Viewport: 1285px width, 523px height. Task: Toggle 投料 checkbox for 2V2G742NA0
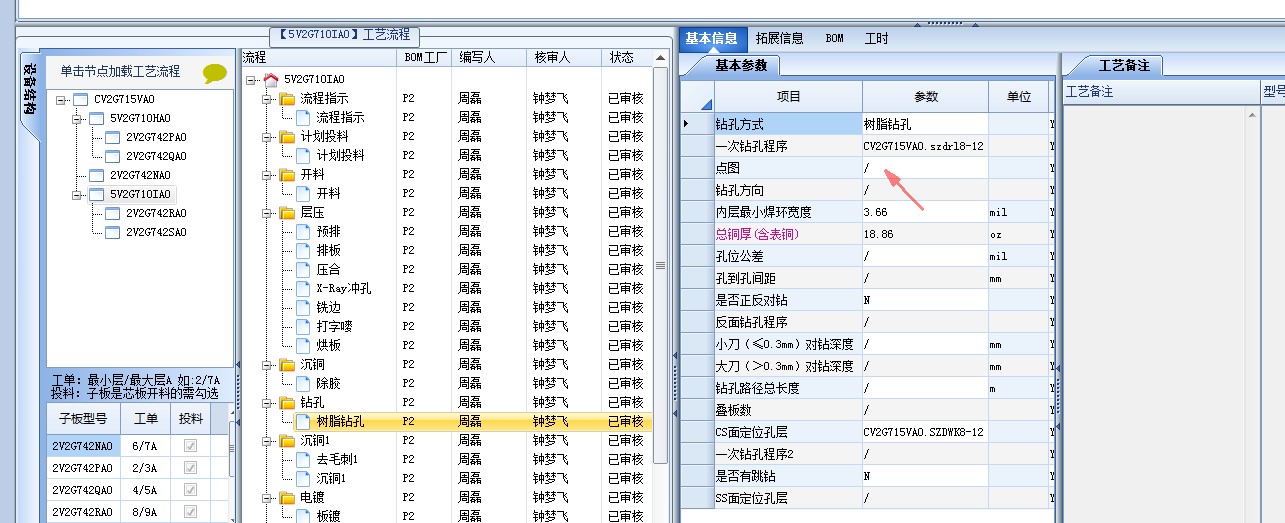[x=190, y=446]
